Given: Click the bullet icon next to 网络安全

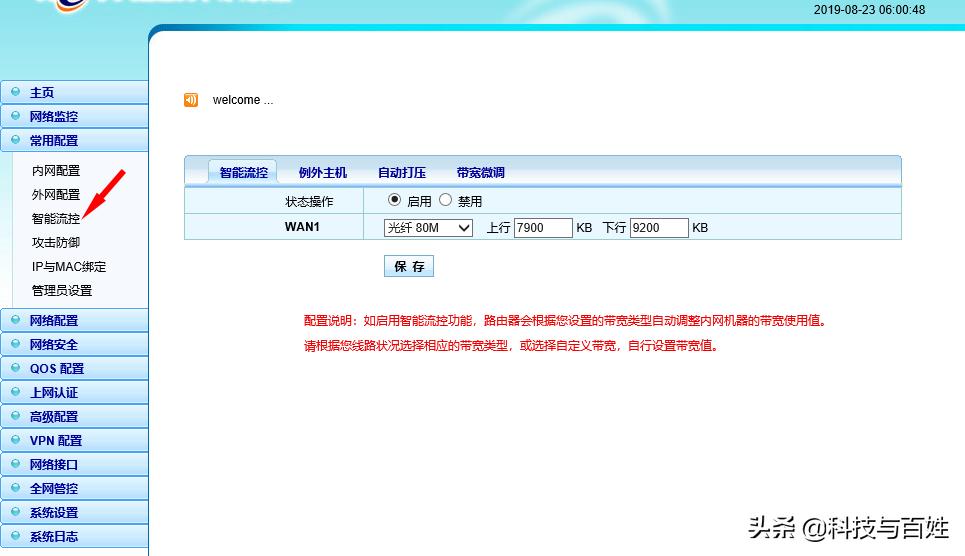Looking at the screenshot, I should coord(15,344).
